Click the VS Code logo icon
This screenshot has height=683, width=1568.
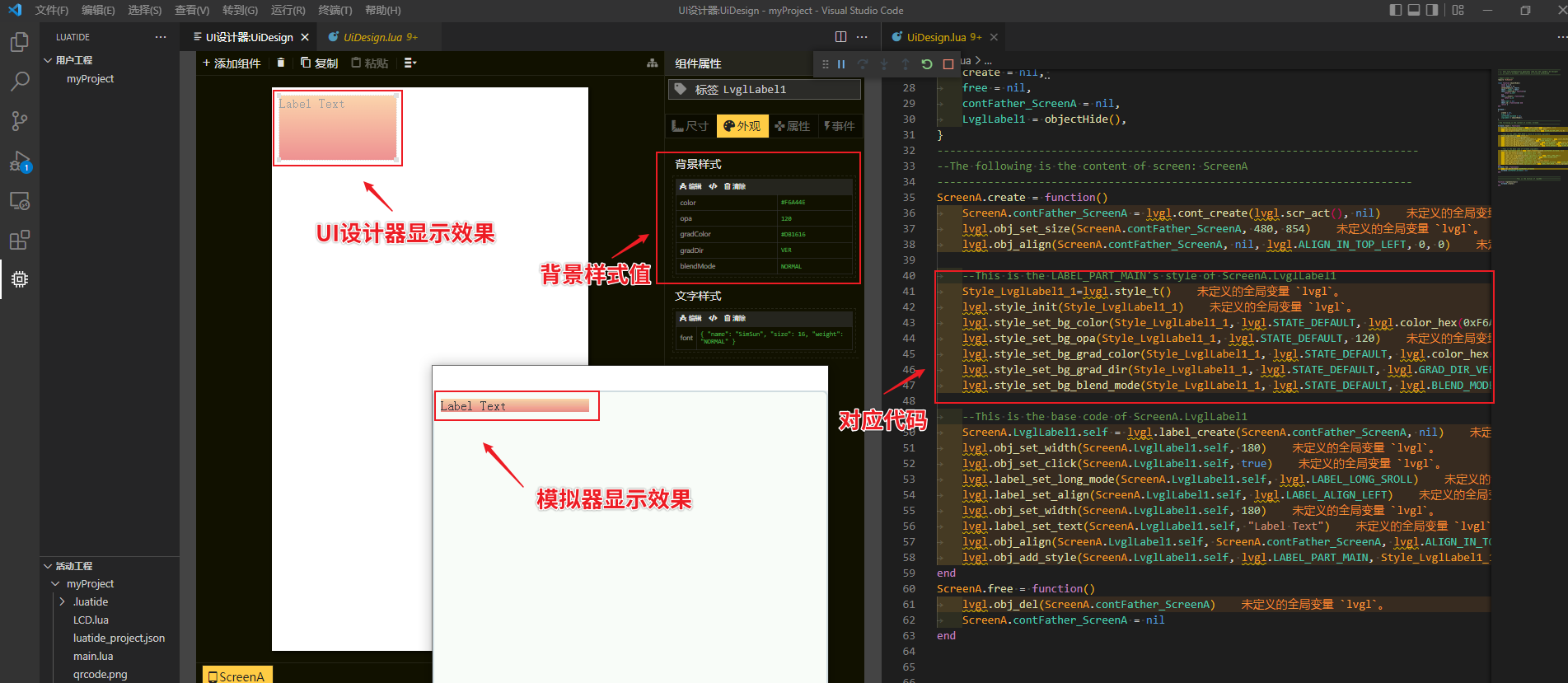click(x=14, y=10)
